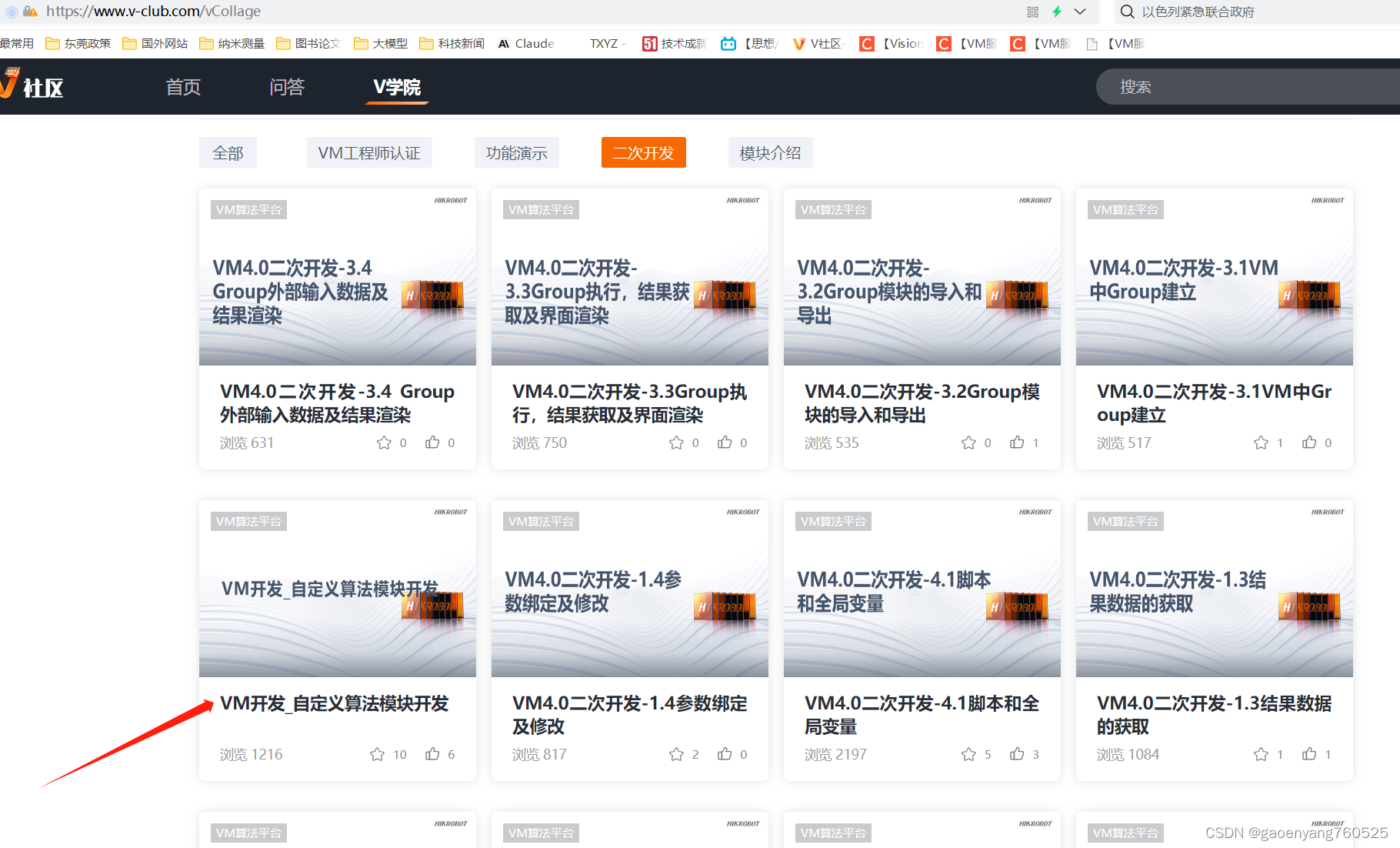Select the VM工程师认证 category filter
The width and height of the screenshot is (1400, 848).
click(369, 153)
